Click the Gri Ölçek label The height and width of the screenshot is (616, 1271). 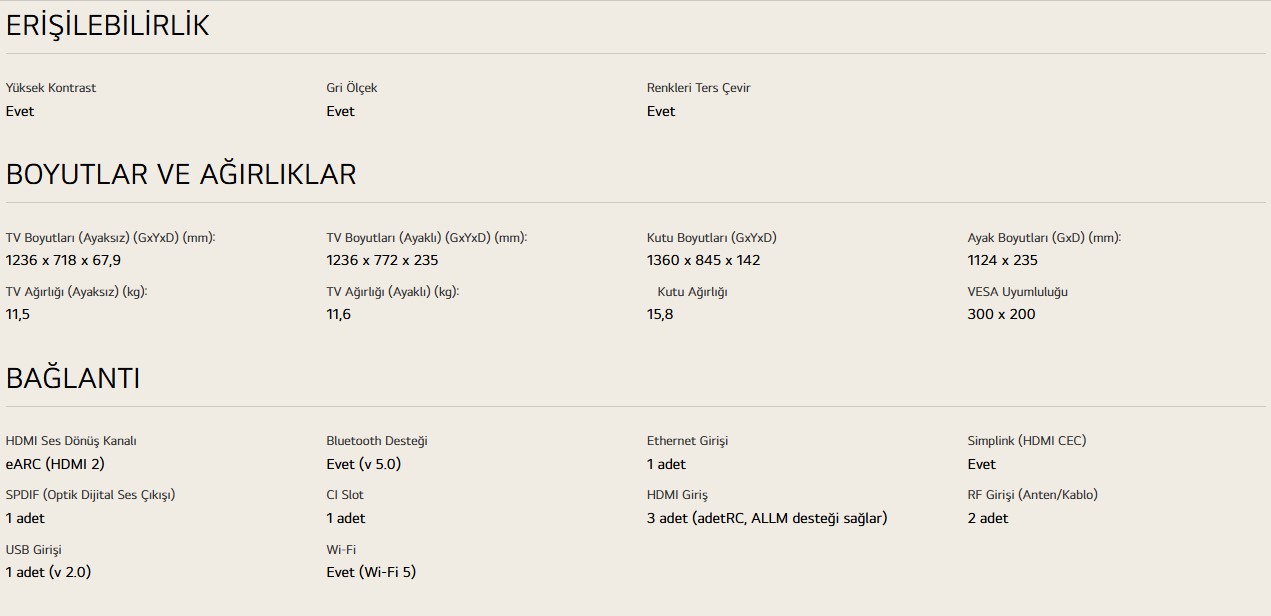(x=352, y=88)
